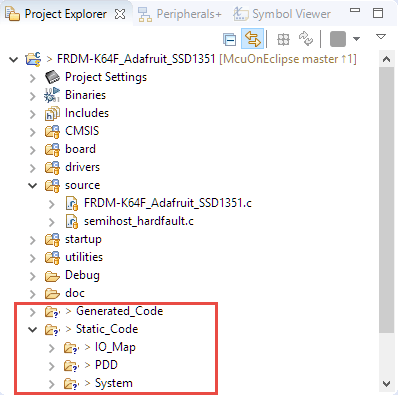Select the Project Settings label

point(106,77)
